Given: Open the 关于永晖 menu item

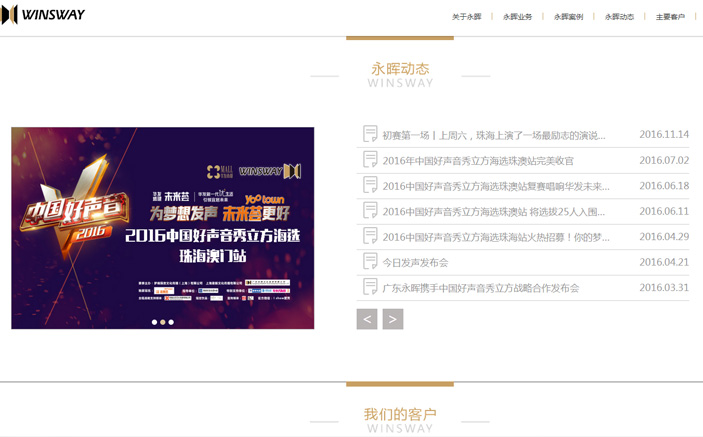Looking at the screenshot, I should click(x=466, y=17).
